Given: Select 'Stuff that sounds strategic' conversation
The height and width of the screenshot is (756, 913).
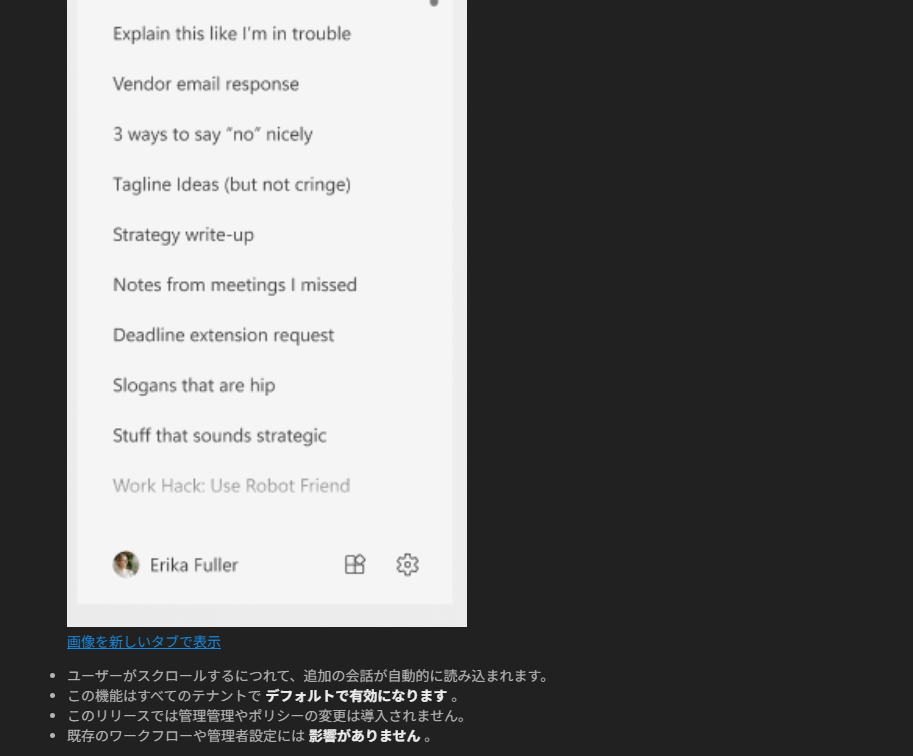Looking at the screenshot, I should tap(220, 436).
